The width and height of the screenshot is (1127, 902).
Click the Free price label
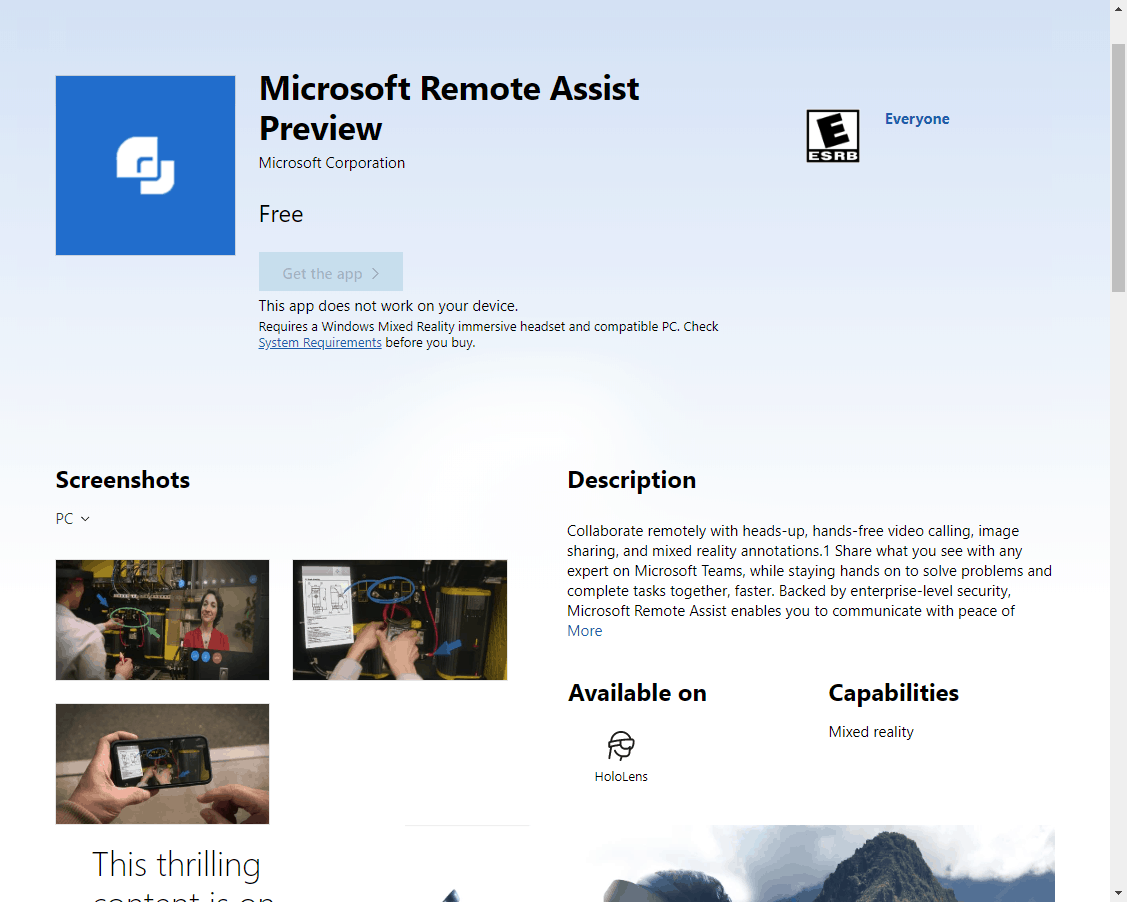[x=281, y=214]
